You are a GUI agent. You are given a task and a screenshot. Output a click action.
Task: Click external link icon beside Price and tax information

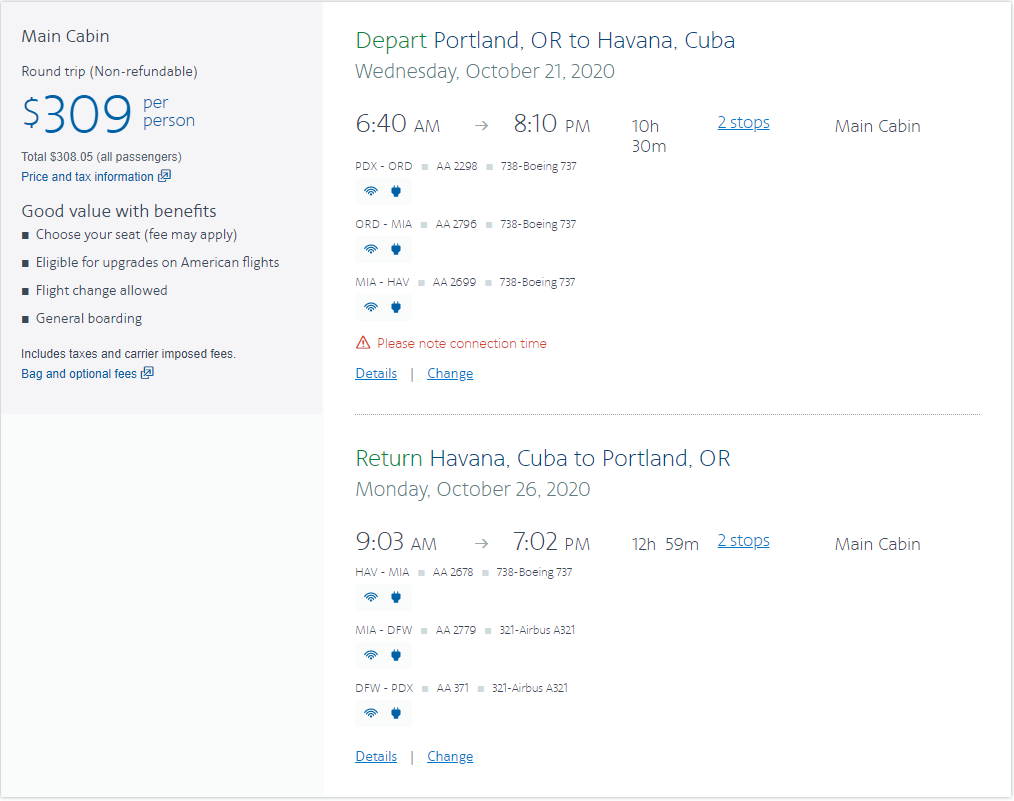pos(164,176)
